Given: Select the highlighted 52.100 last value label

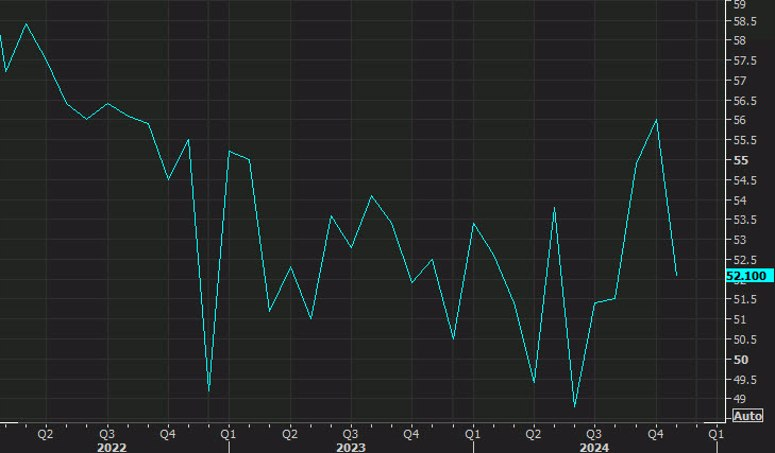Looking at the screenshot, I should [x=749, y=276].
